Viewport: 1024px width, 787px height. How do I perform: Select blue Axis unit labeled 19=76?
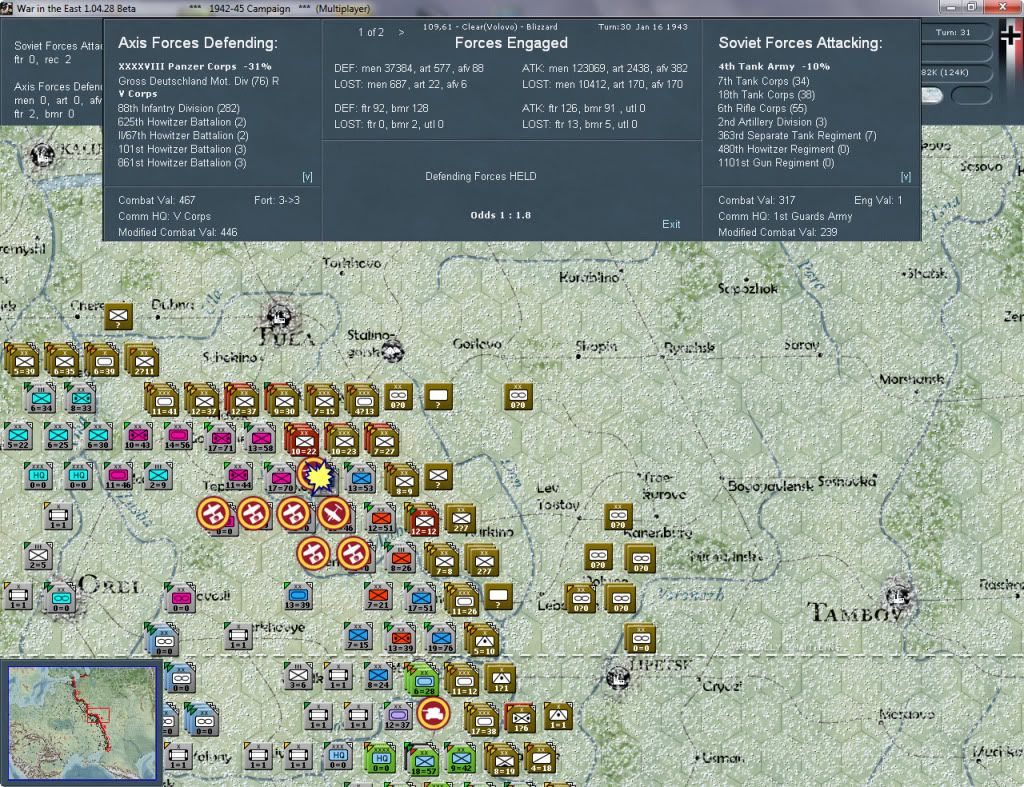point(440,638)
